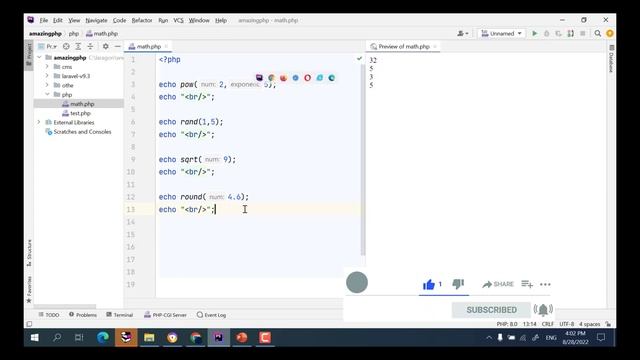Open the View menu
Screen dimensions: 640x360
[74, 20]
